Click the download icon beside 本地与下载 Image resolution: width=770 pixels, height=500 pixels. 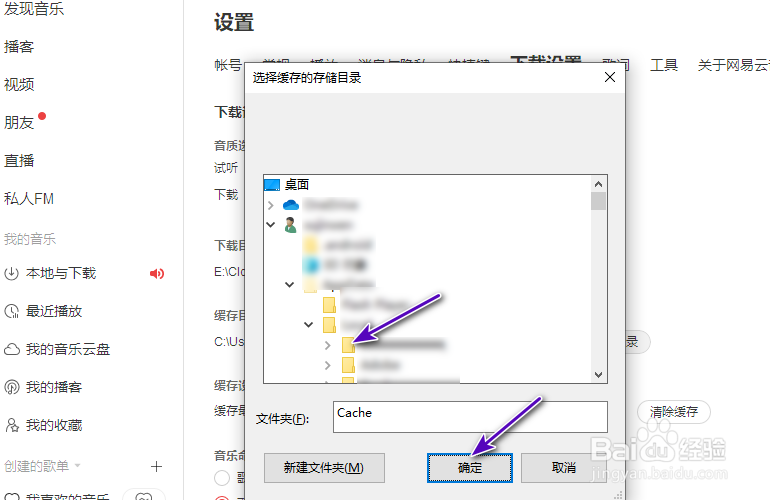pyautogui.click(x=11, y=273)
